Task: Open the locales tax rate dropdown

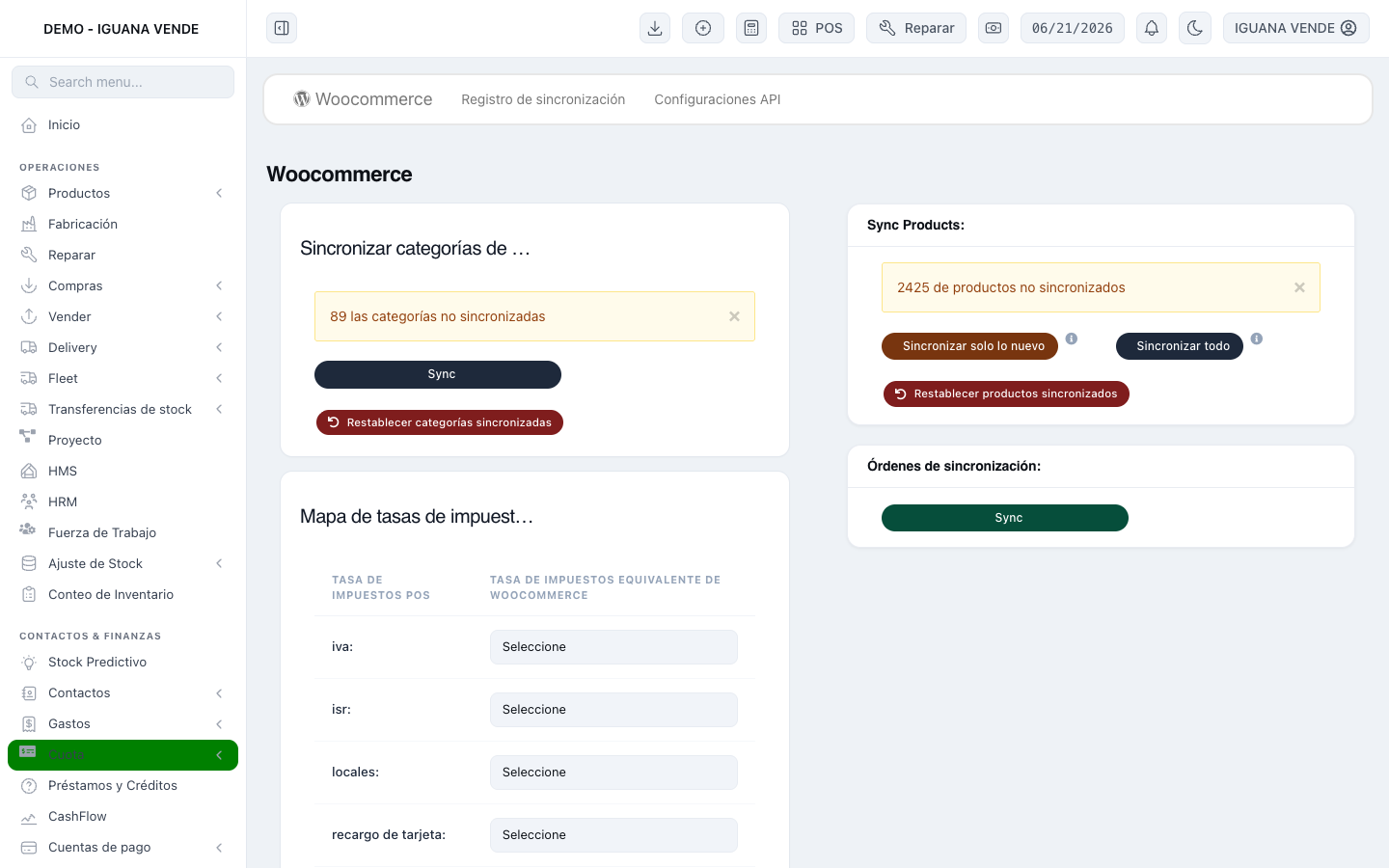Action: [x=613, y=773]
